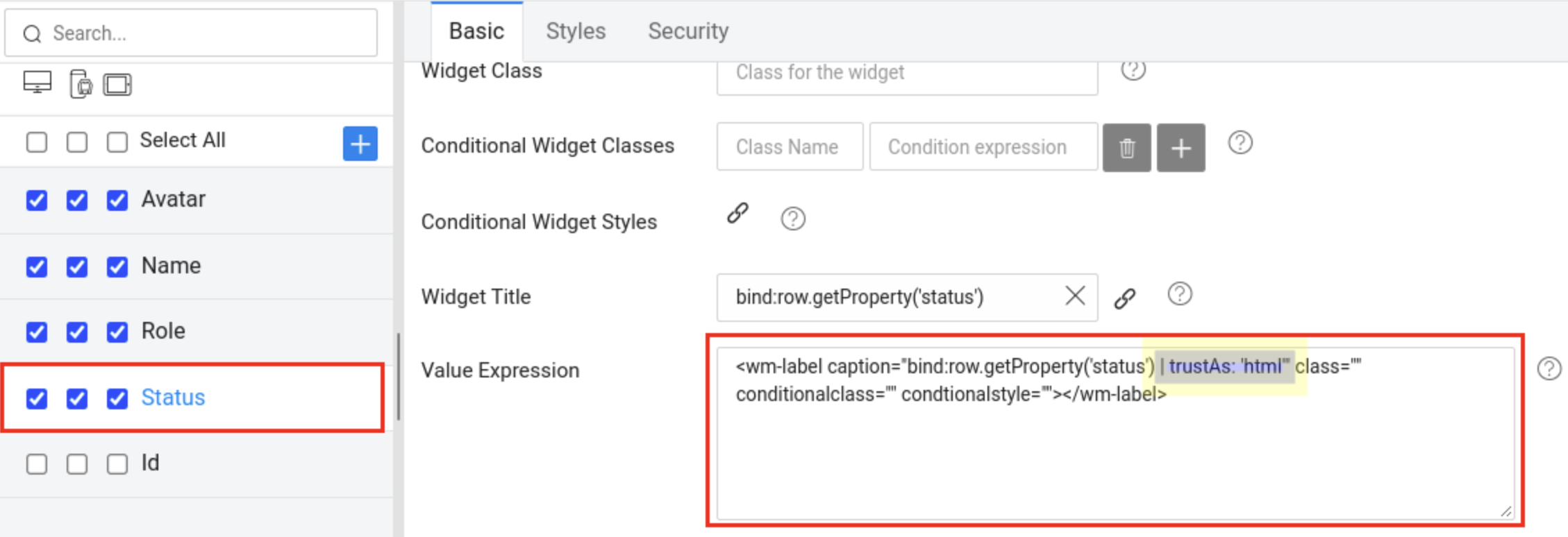Screen dimensions: 1568x537
Task: Delete the conditional widget class row
Action: click(x=1126, y=147)
